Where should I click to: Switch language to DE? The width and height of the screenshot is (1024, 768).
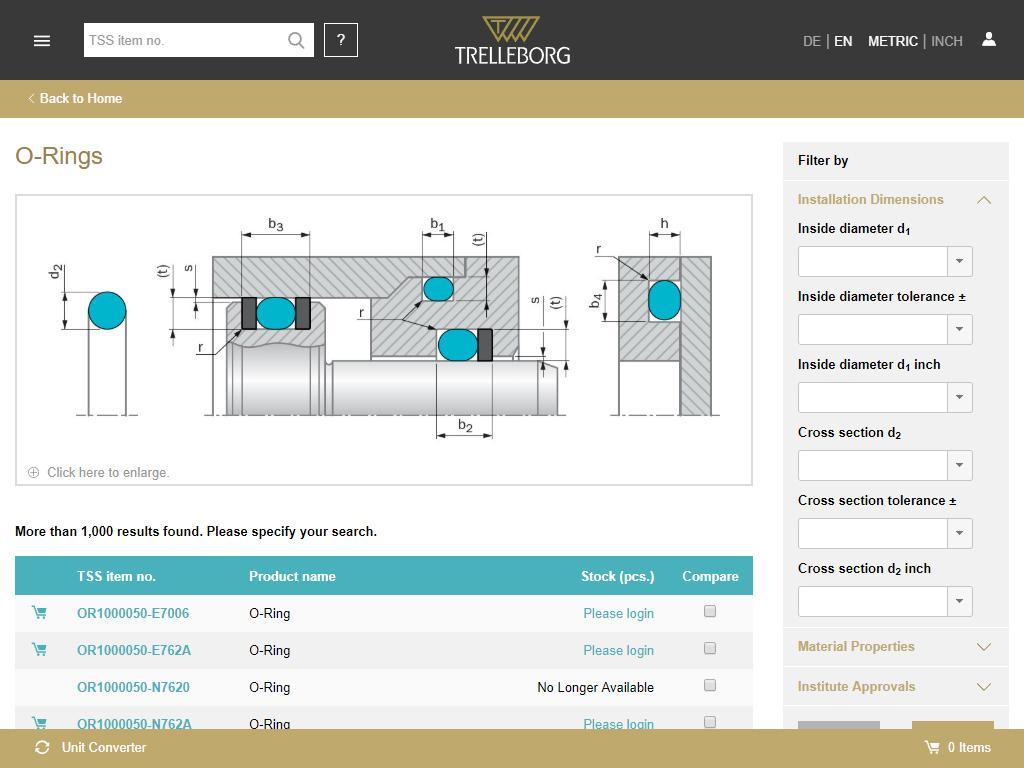tap(812, 41)
